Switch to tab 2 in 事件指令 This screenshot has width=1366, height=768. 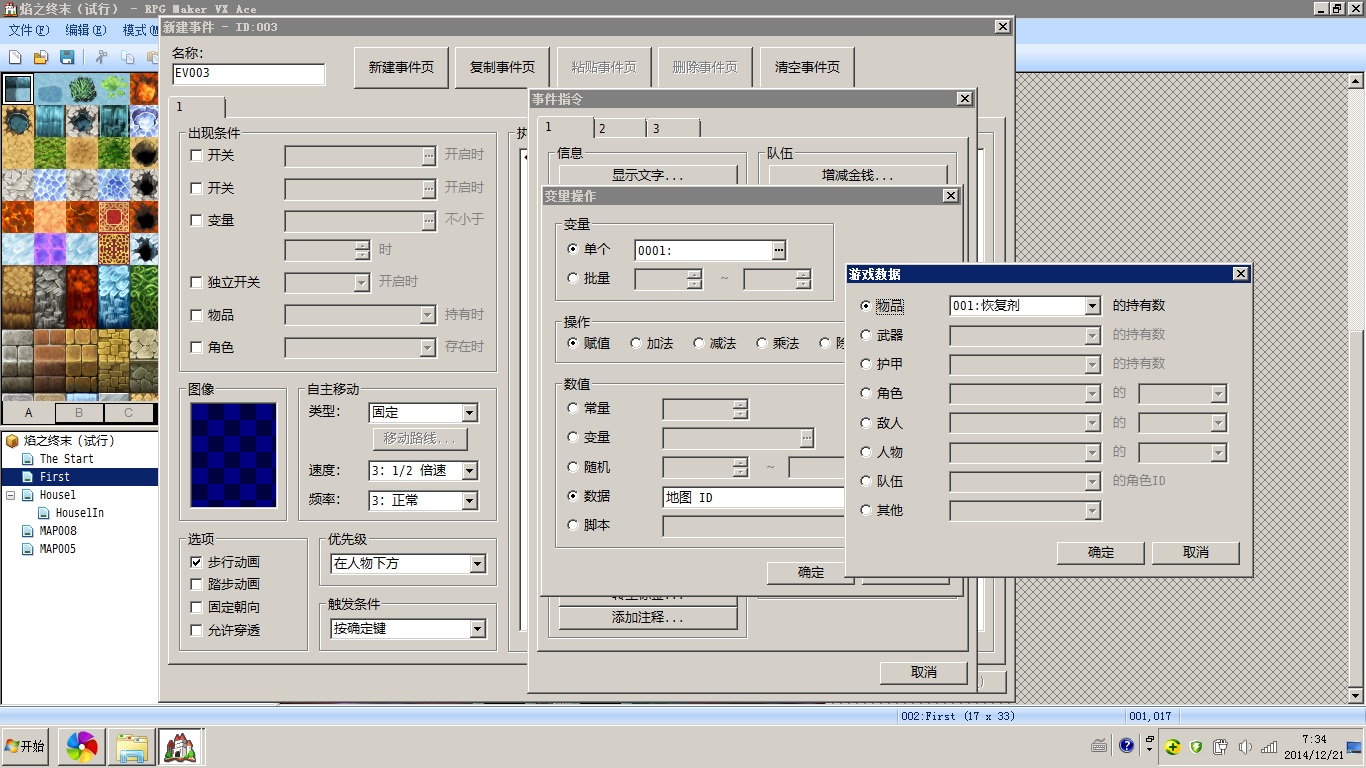point(618,128)
